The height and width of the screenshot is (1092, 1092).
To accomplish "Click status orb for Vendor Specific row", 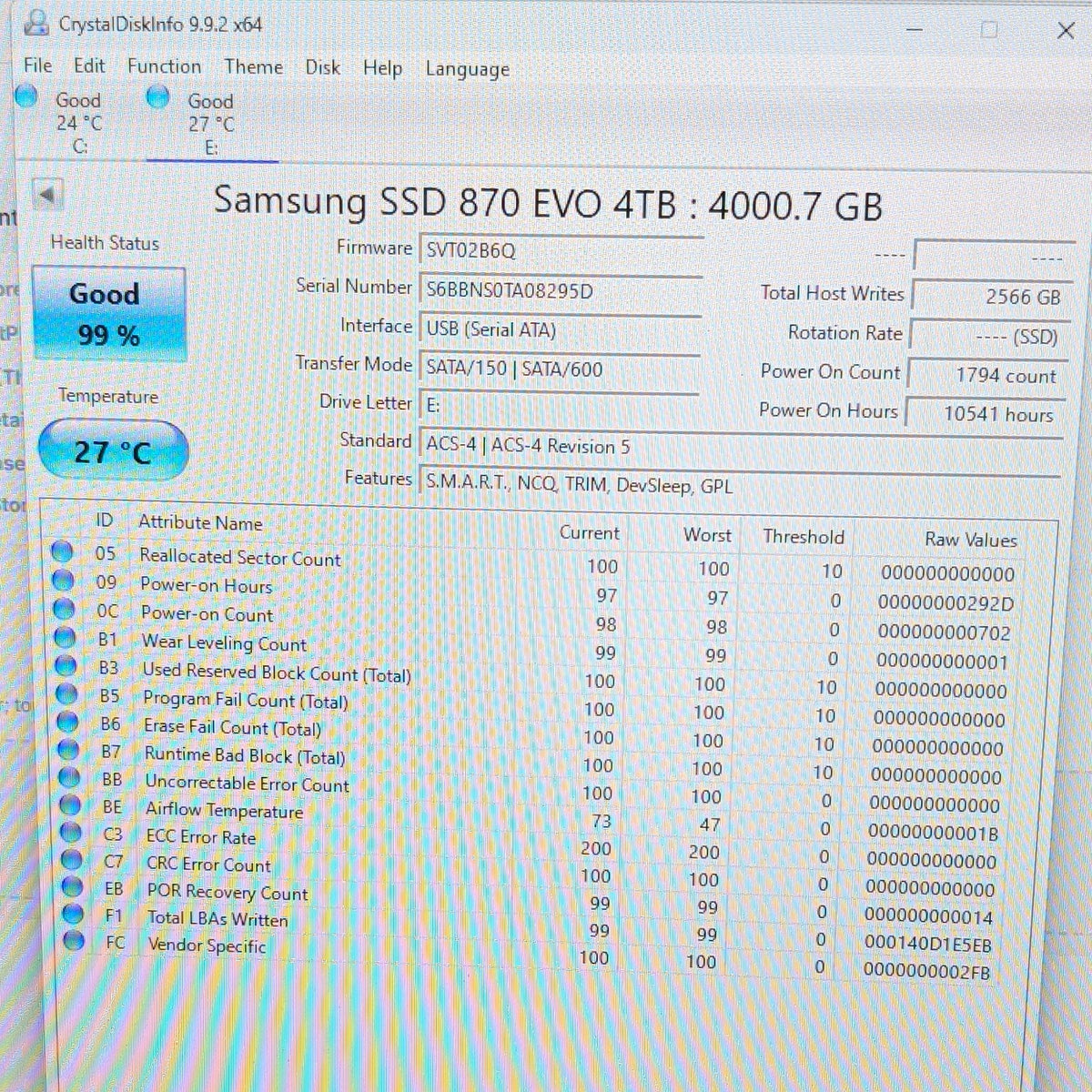I will [75, 940].
